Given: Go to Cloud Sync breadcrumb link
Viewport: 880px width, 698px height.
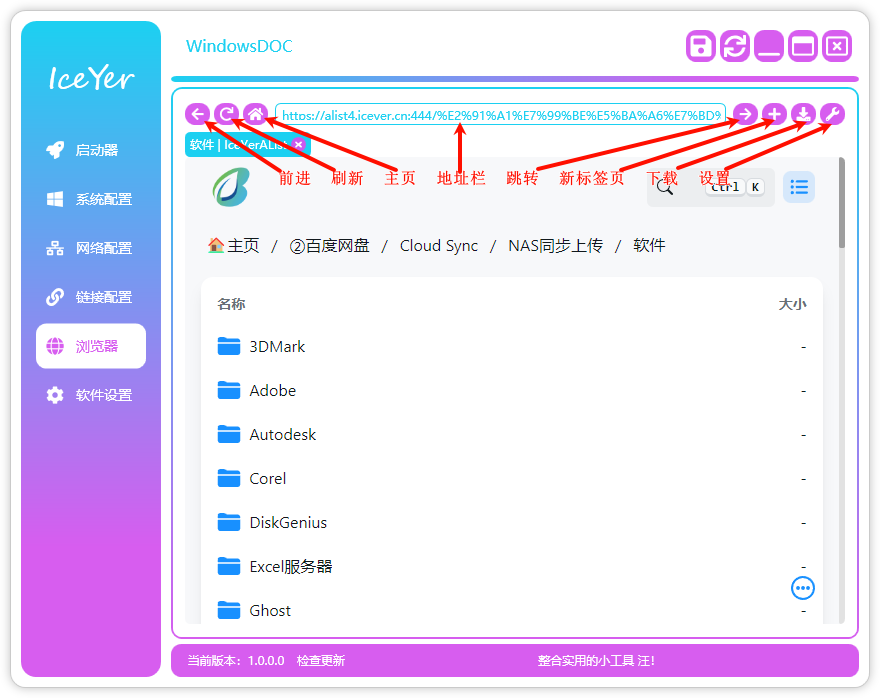Looking at the screenshot, I should [x=439, y=246].
